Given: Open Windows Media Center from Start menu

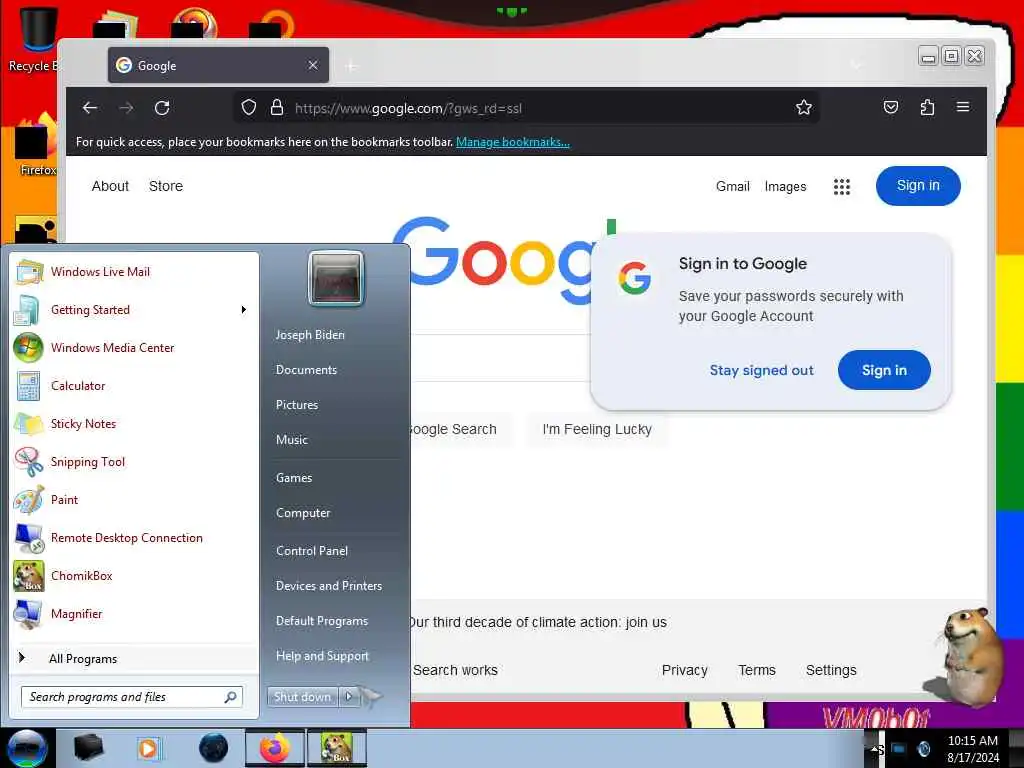Looking at the screenshot, I should click(x=135, y=347).
